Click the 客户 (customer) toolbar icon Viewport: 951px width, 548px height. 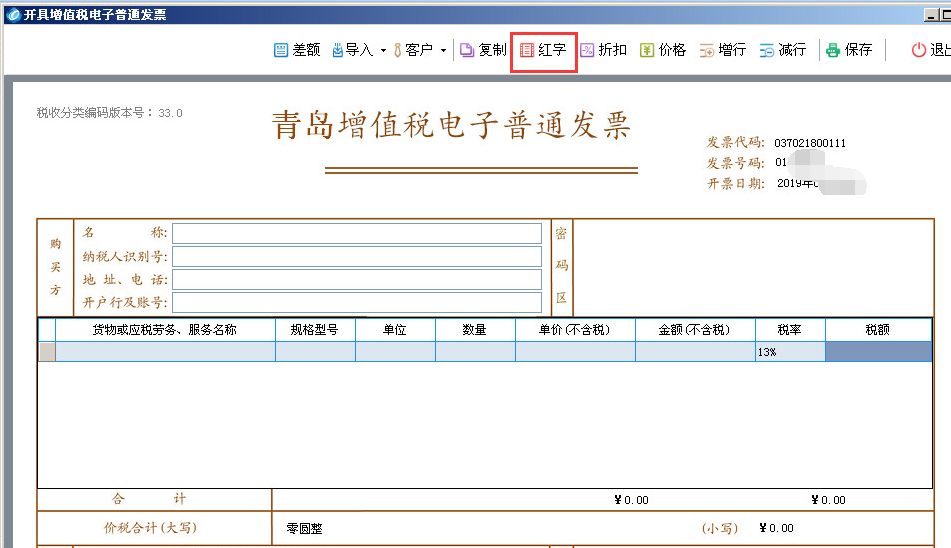tap(398, 50)
